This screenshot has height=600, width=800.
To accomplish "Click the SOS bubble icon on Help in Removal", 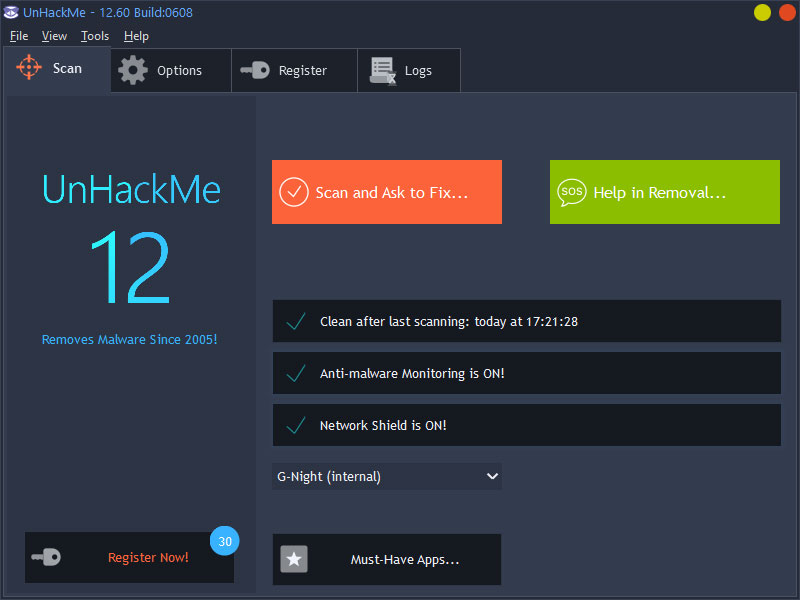I will (573, 192).
